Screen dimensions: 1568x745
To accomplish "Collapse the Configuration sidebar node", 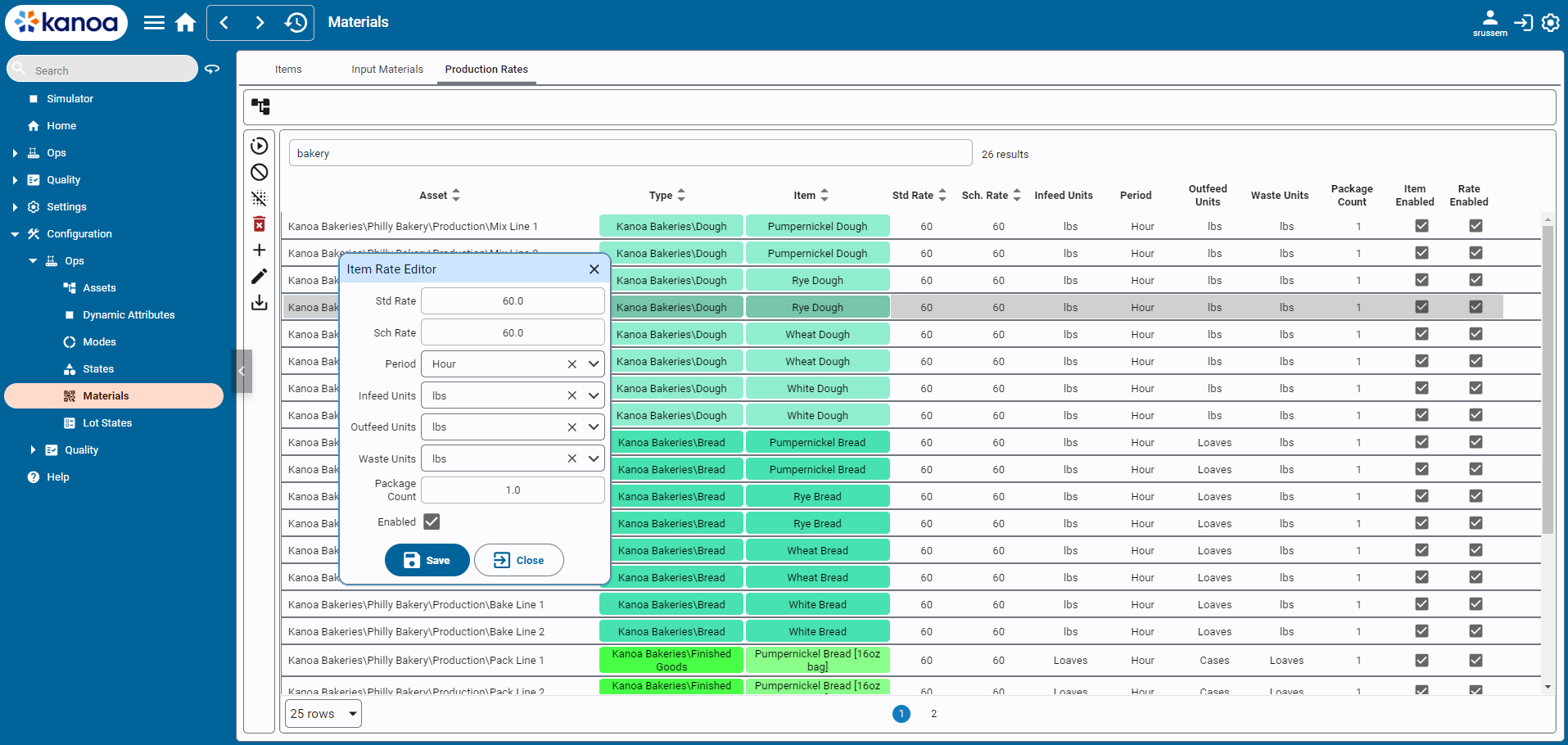I will (15, 234).
